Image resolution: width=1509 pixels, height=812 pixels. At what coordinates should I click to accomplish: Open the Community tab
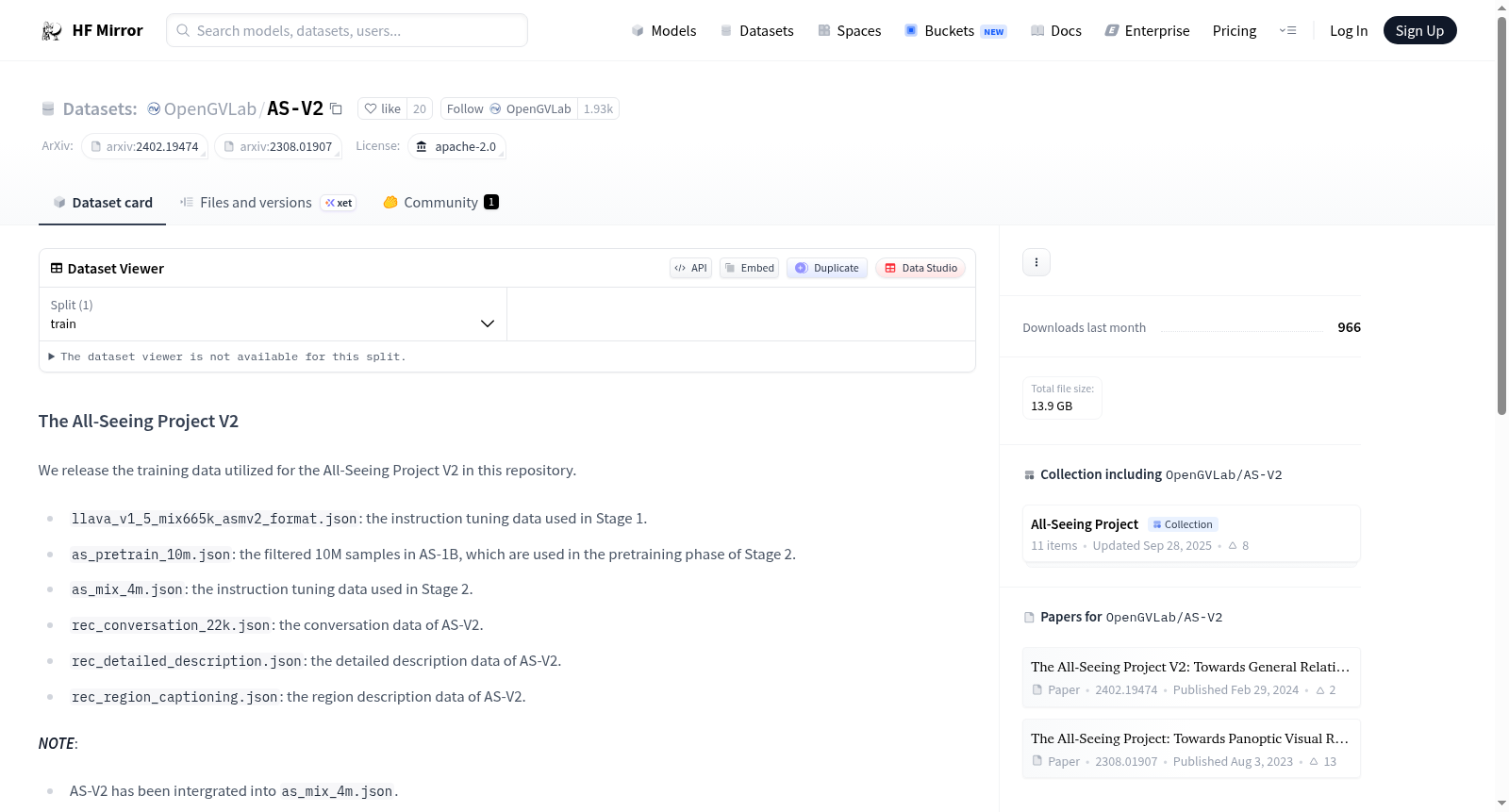(441, 203)
